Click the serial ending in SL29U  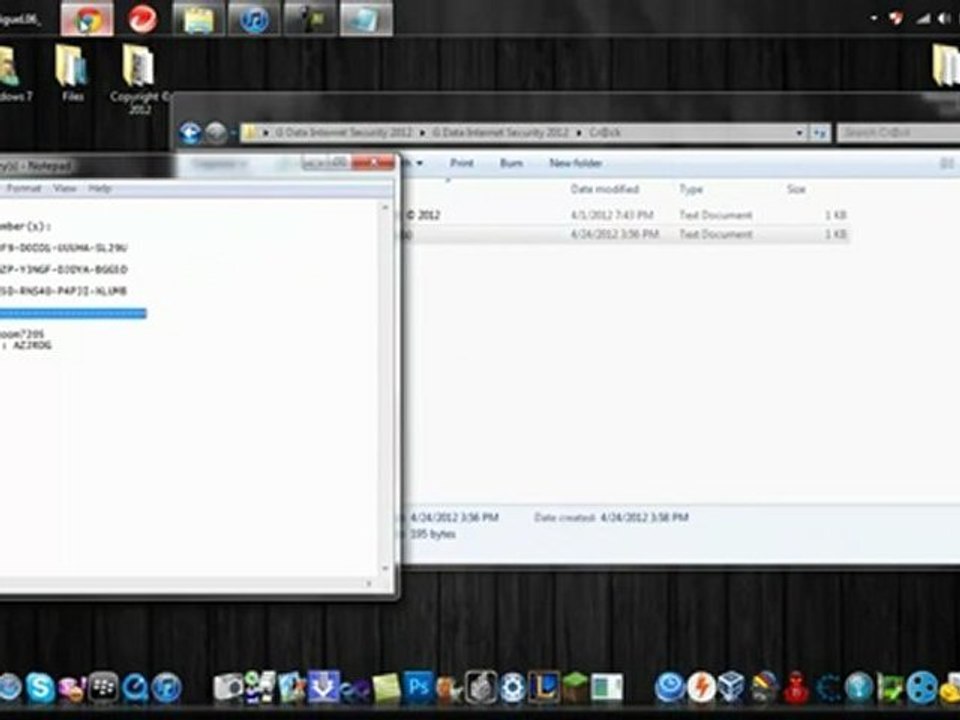[64, 248]
